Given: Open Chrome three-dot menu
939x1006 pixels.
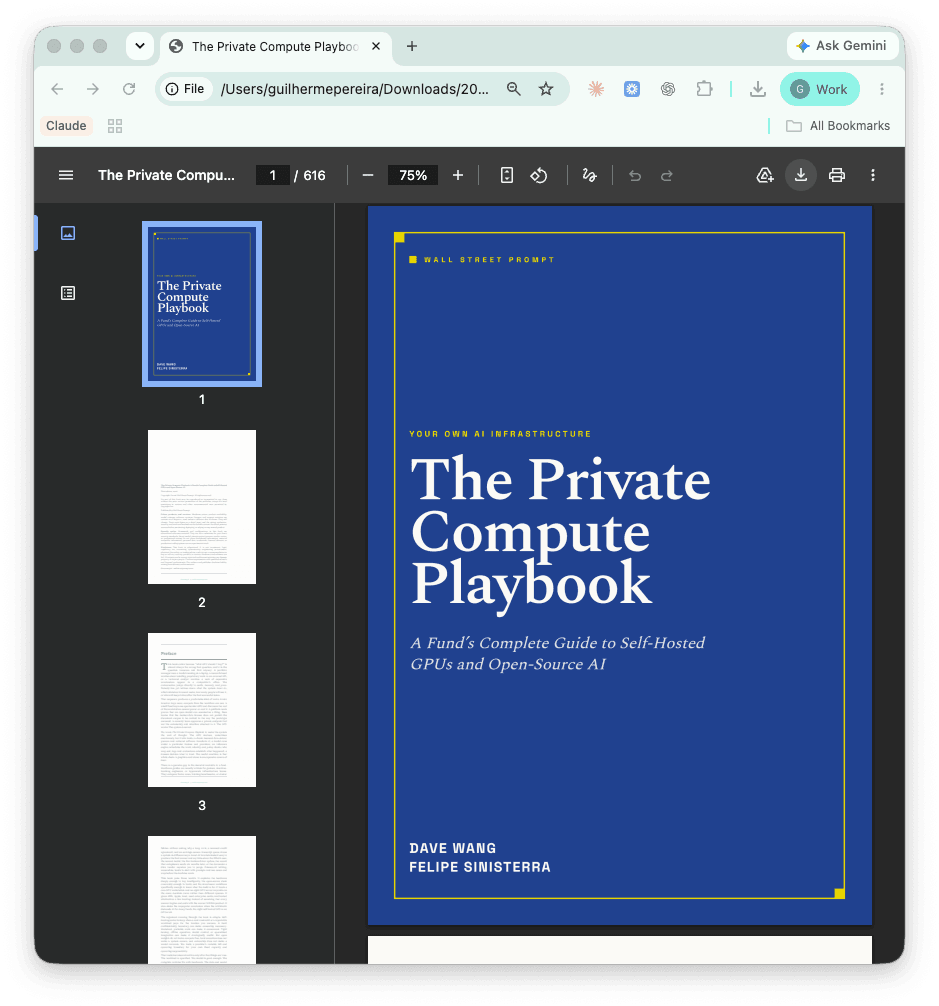Looking at the screenshot, I should point(882,89).
